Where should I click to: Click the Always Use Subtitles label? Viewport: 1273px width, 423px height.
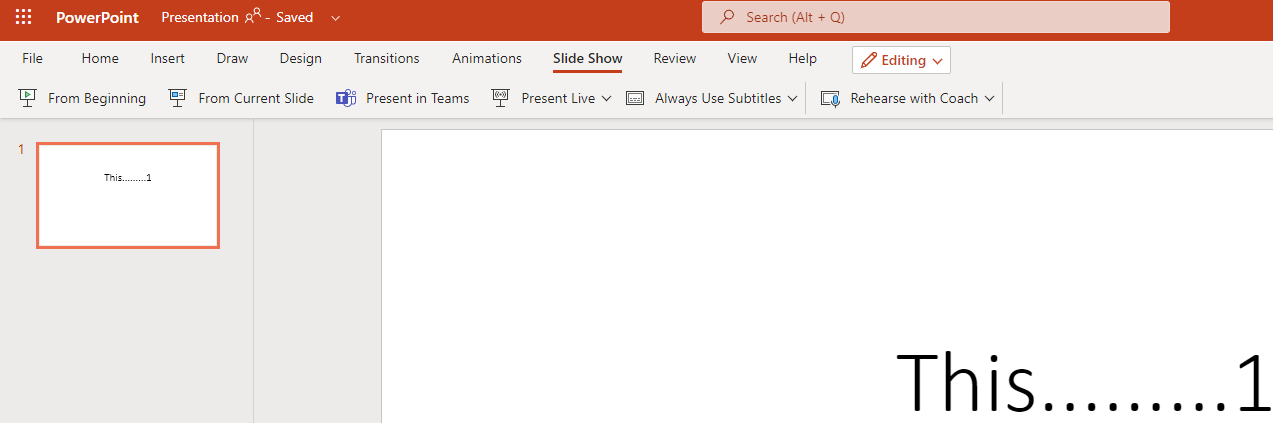tap(718, 98)
